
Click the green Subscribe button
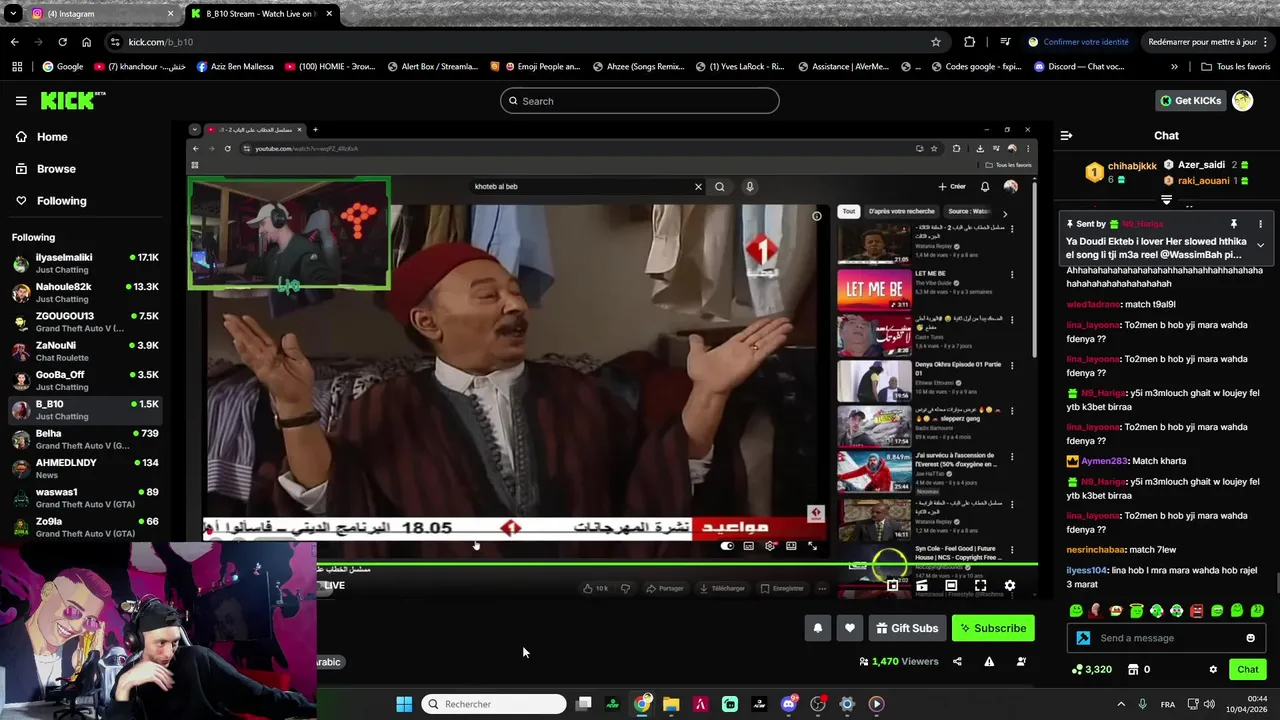pos(993,628)
